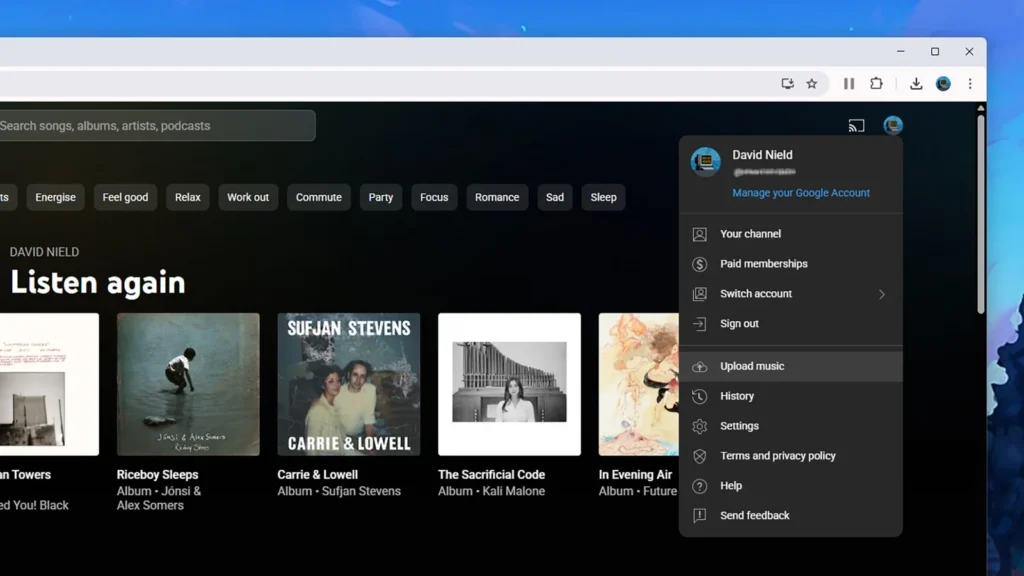Screen dimensions: 1024x576
Task: Open Settings from the account menu
Action: click(x=791, y=426)
